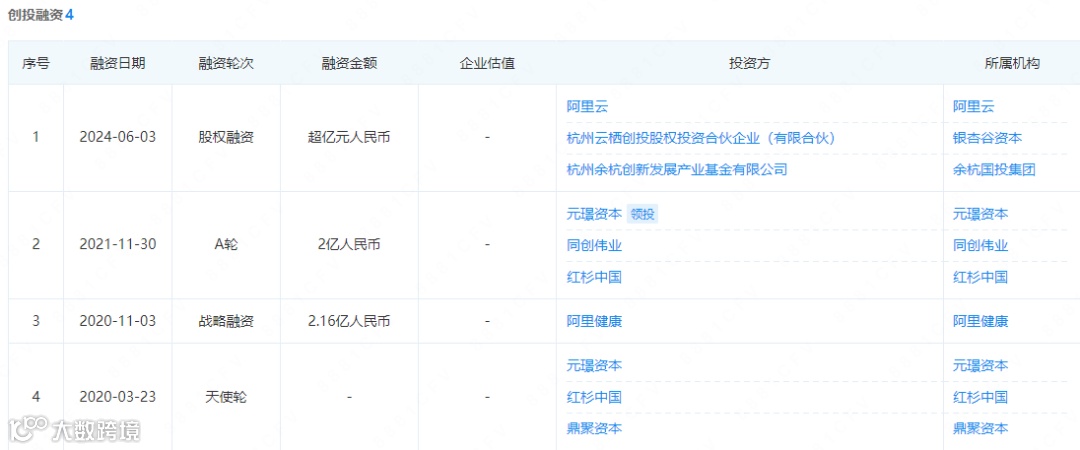Select the 战略融资 round cell
Viewport: 1080px width, 450px height.
[x=226, y=321]
